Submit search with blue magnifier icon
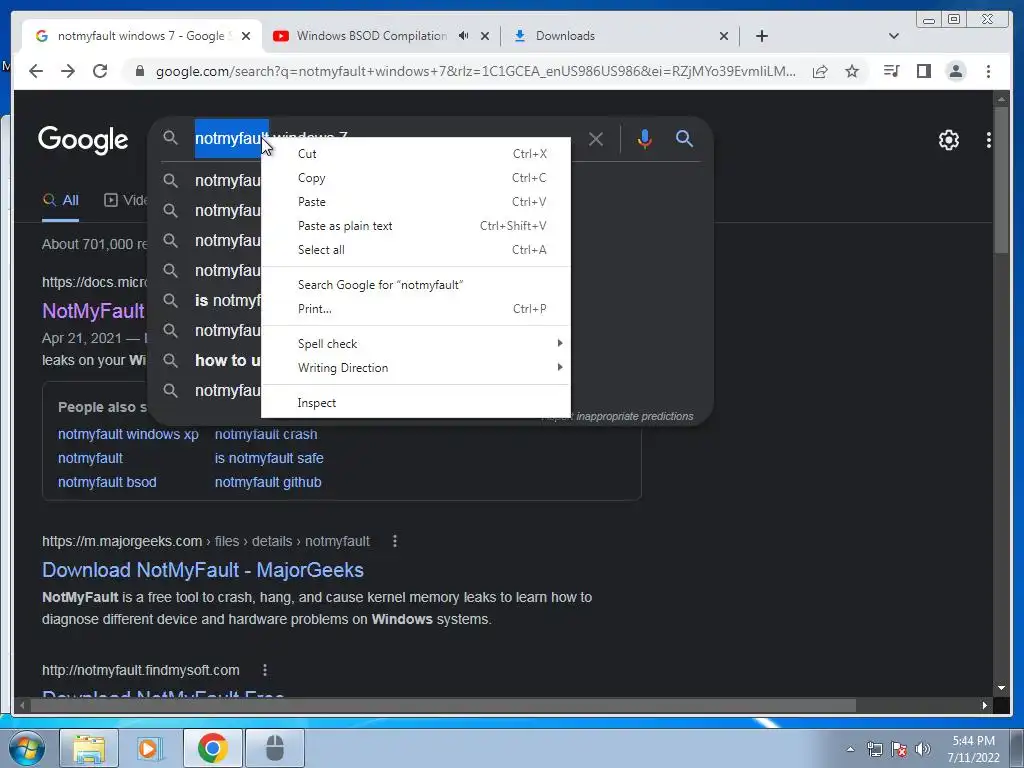This screenshot has height=768, width=1024. 684,138
